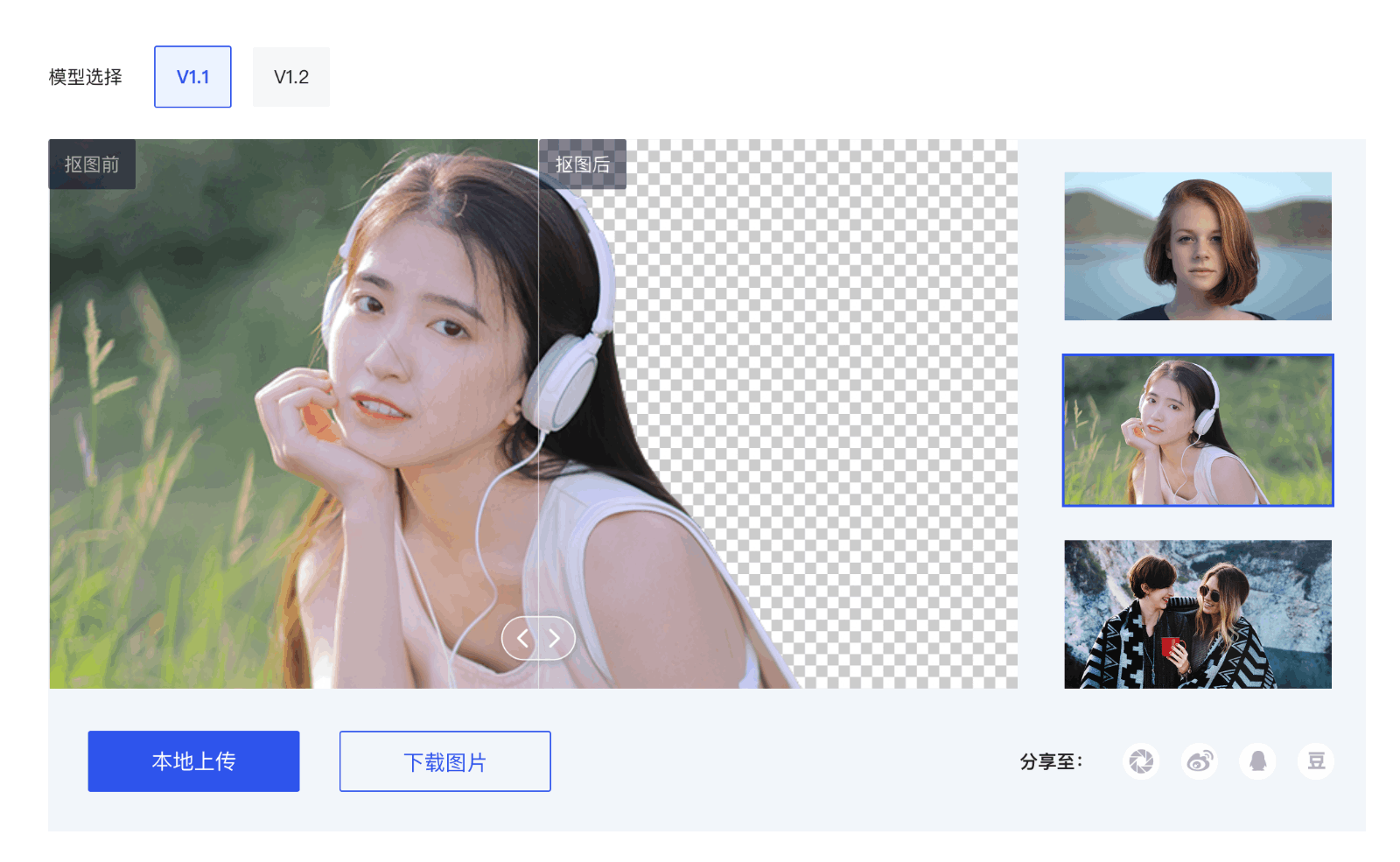The width and height of the screenshot is (1400, 862).
Task: Click the aperture-style share icon
Action: point(1141,761)
